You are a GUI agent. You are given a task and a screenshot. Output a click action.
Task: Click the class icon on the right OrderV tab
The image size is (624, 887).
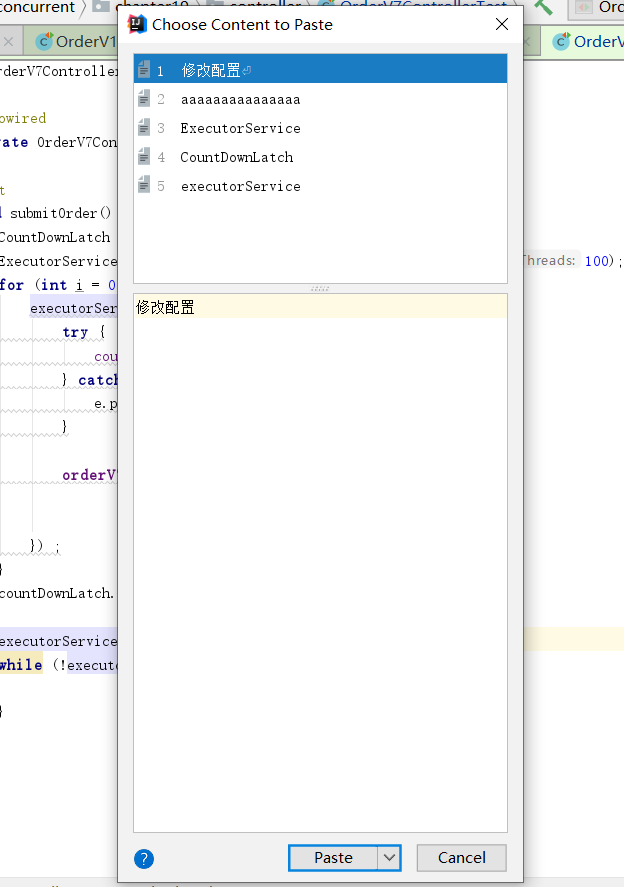click(561, 41)
